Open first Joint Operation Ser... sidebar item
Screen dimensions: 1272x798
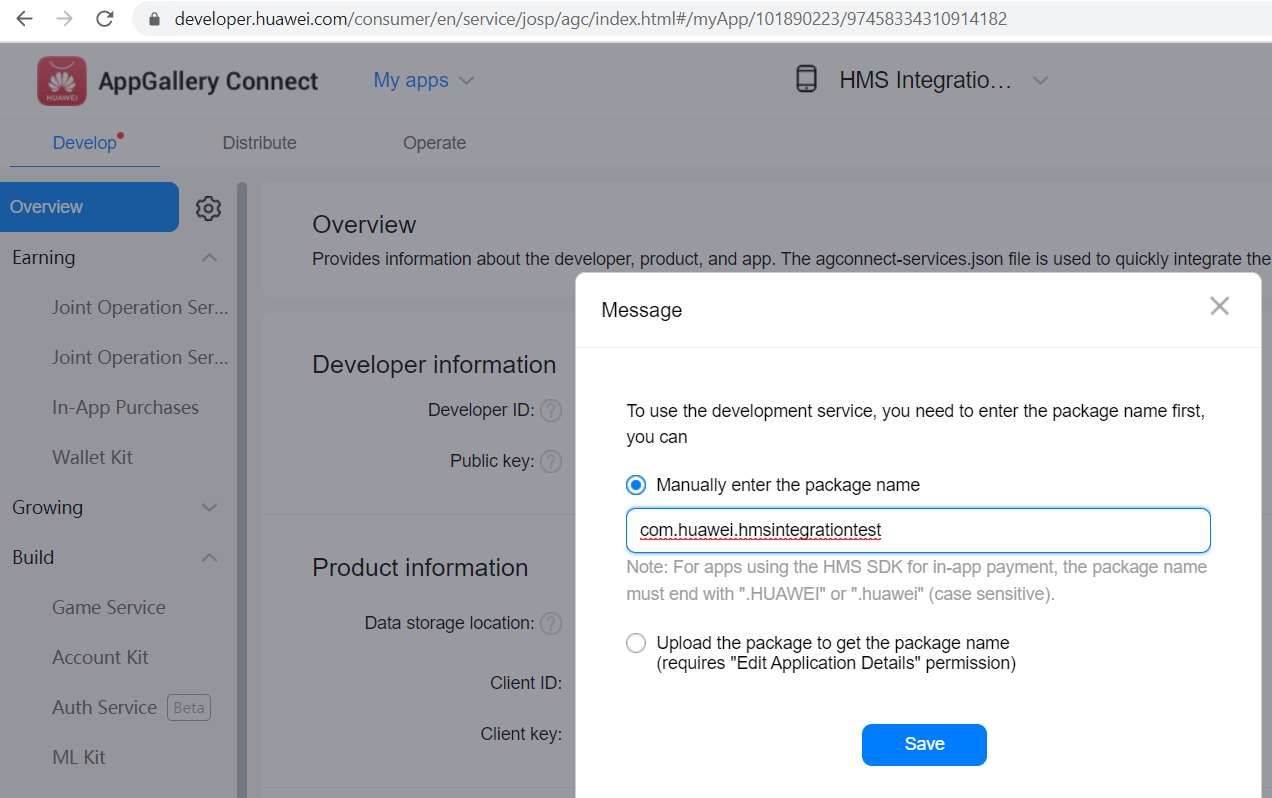coord(140,308)
